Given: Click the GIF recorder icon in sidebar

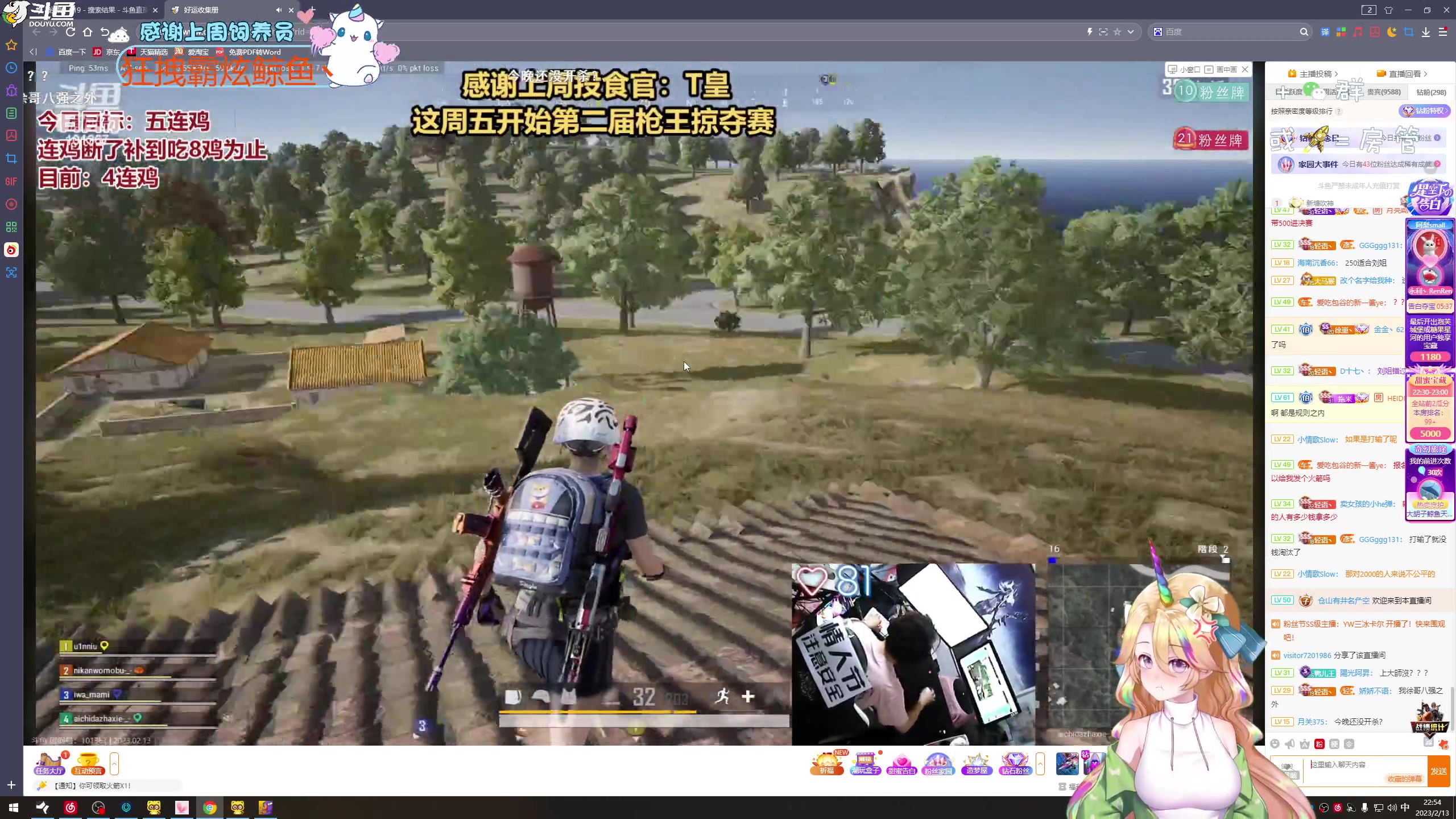Looking at the screenshot, I should tap(11, 181).
